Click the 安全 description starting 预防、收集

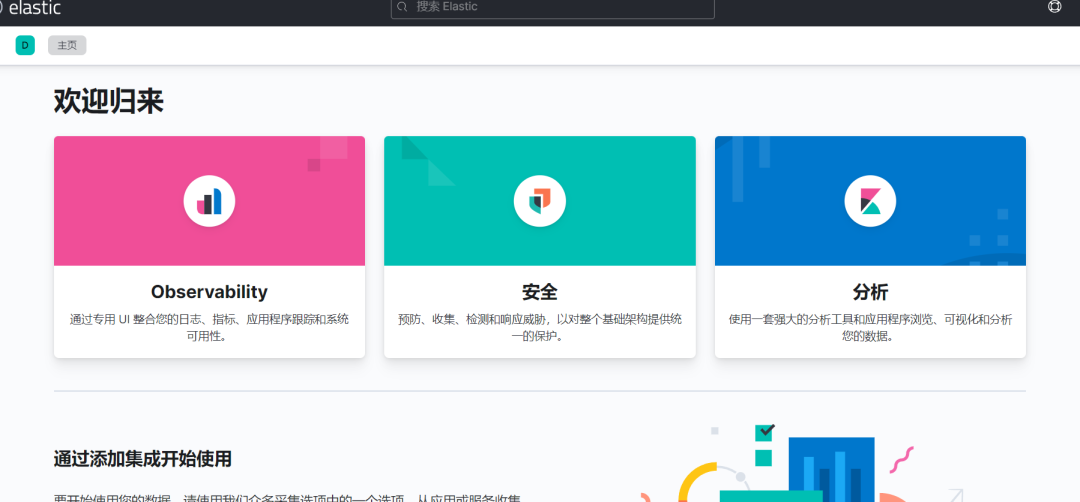pos(539,328)
